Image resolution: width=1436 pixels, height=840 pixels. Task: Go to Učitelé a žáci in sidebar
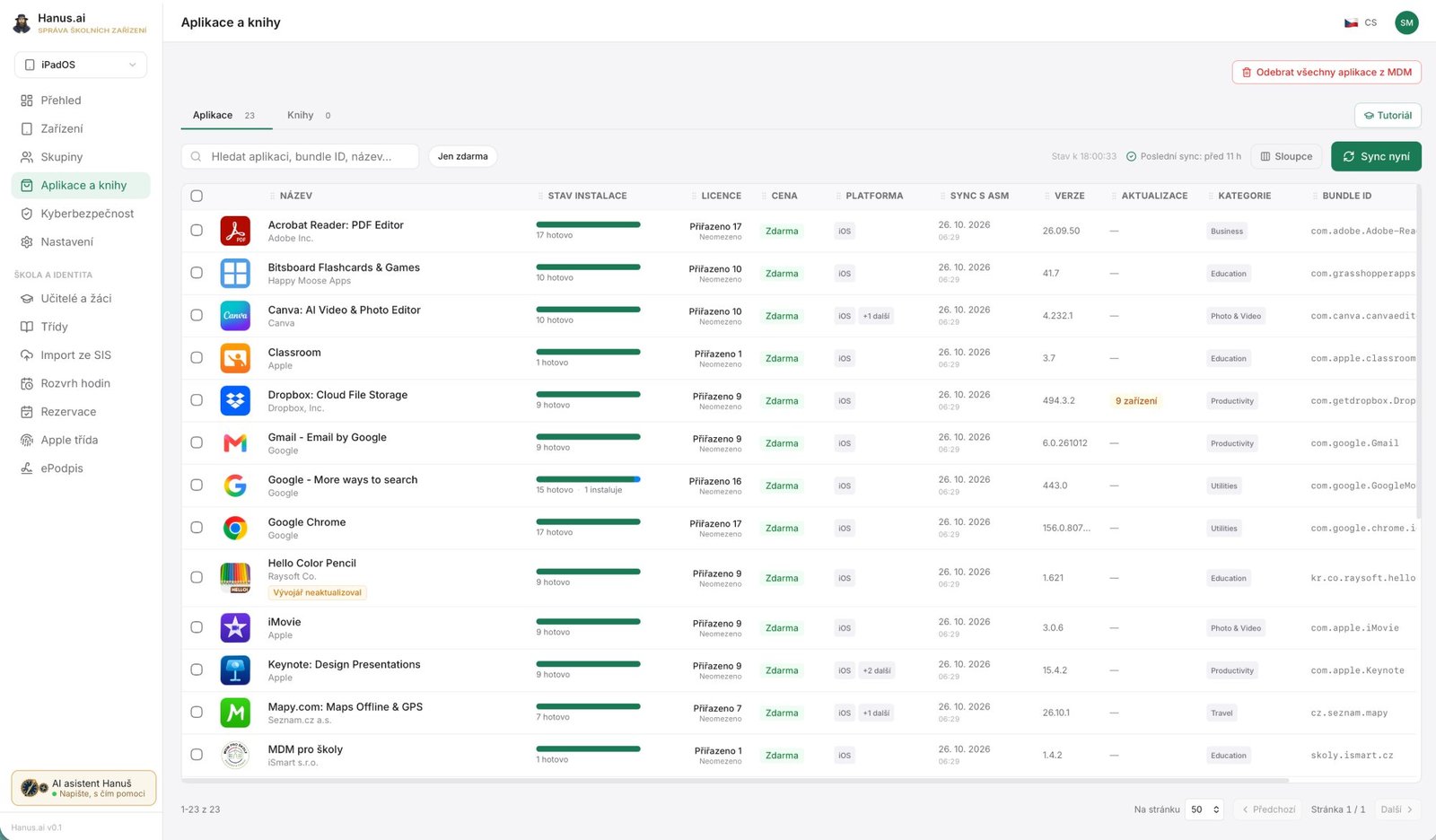(x=81, y=299)
